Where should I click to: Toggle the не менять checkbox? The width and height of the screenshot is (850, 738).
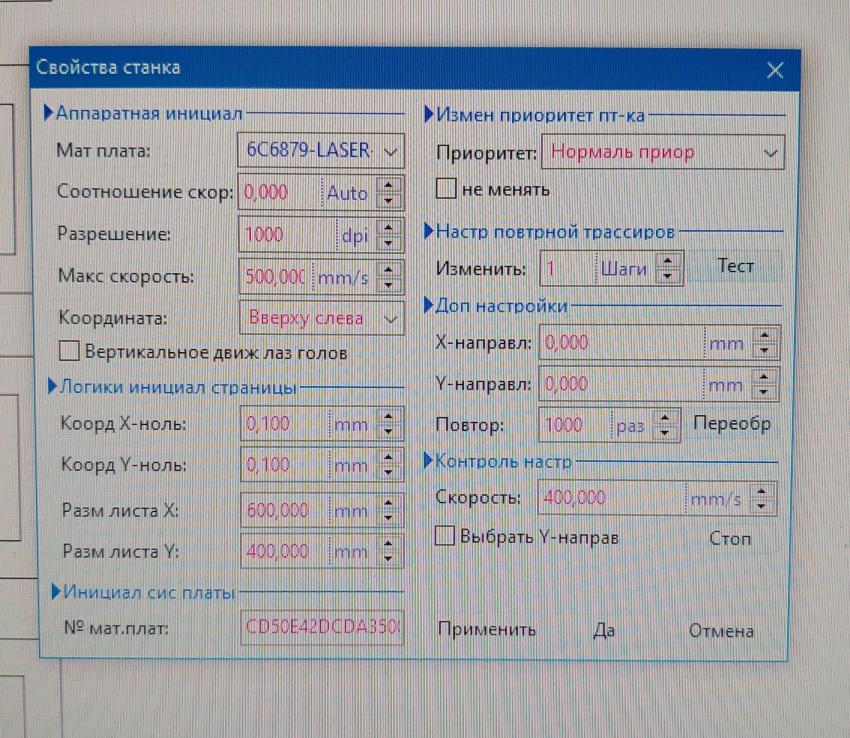tap(447, 188)
